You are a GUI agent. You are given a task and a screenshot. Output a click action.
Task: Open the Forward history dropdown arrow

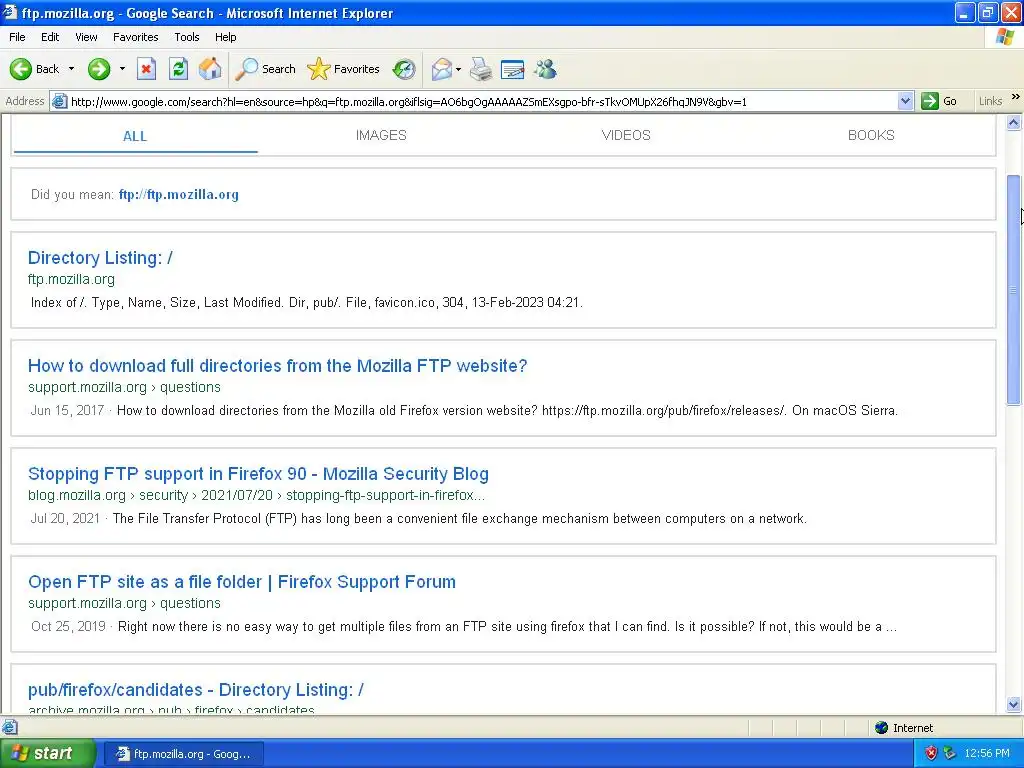tap(122, 69)
